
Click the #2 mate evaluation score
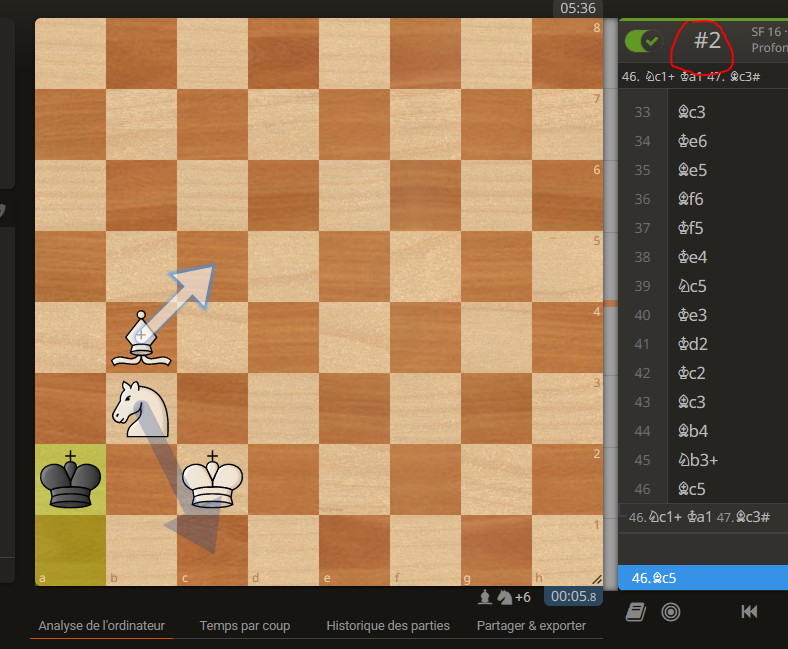click(707, 41)
